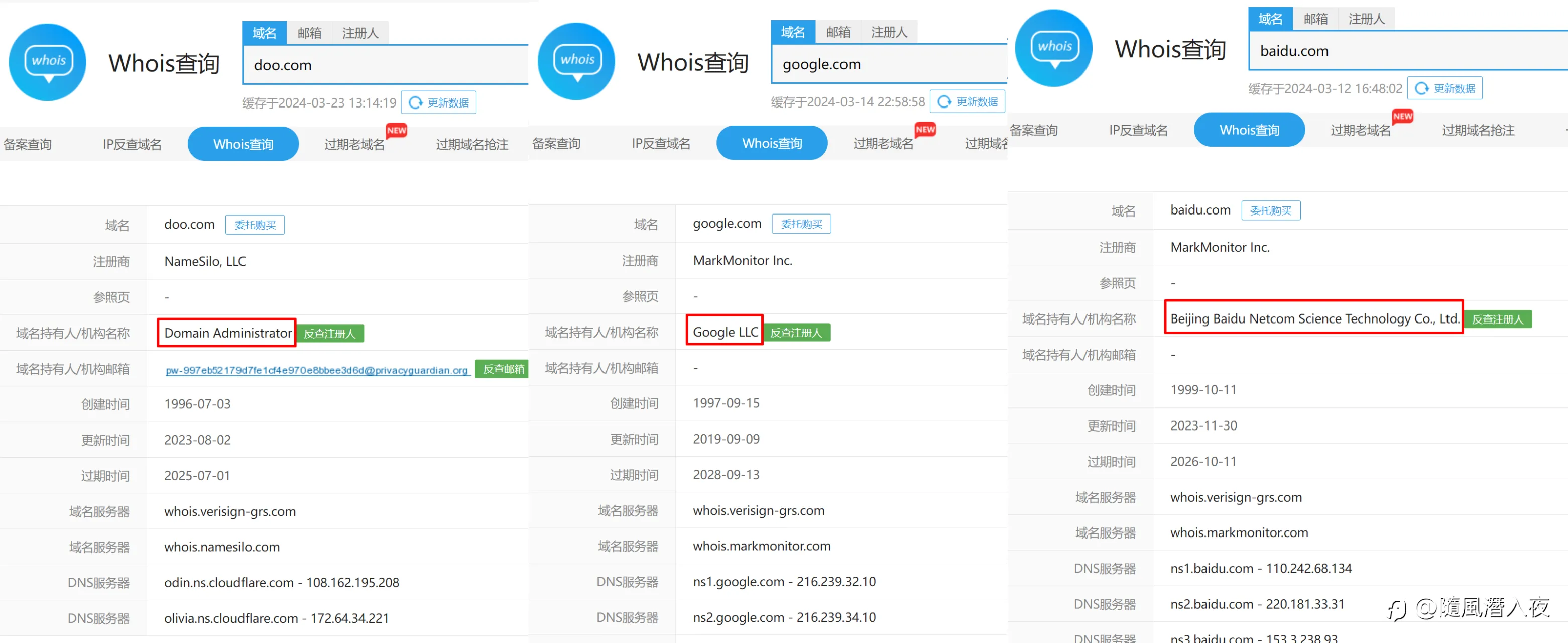
Task: Click 委托购买 next to google.com
Action: click(802, 224)
